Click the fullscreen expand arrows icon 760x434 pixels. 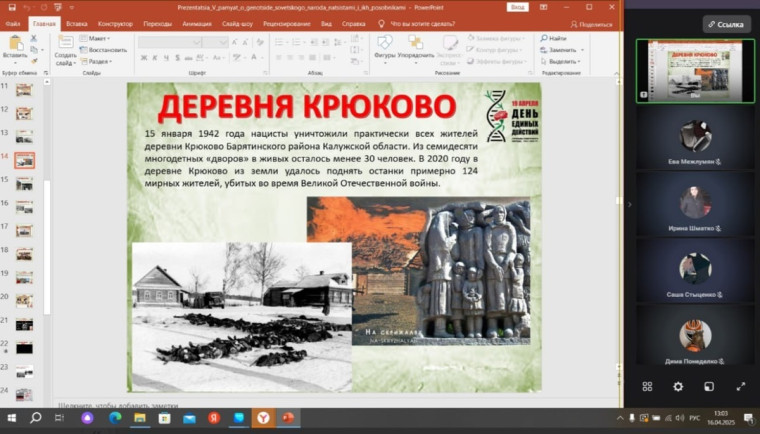741,386
